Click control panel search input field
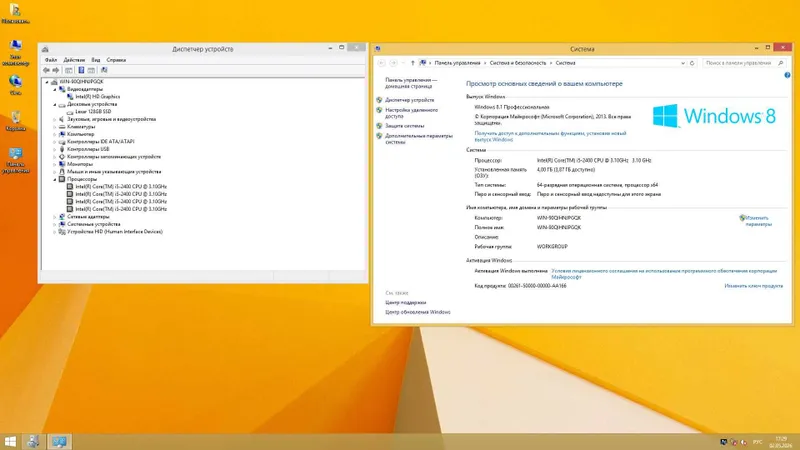The width and height of the screenshot is (800, 450). coord(739,63)
